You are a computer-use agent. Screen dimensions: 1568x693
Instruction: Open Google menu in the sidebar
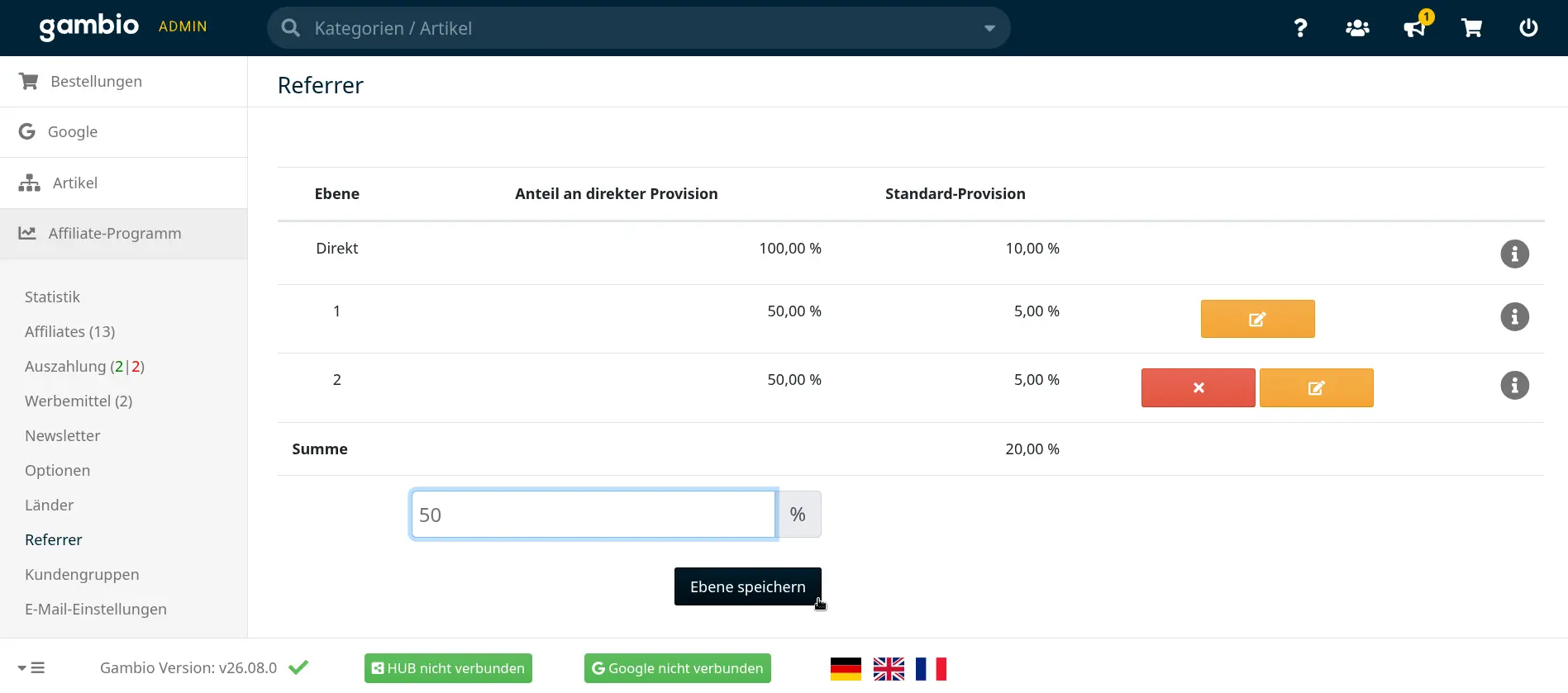pyautogui.click(x=124, y=132)
